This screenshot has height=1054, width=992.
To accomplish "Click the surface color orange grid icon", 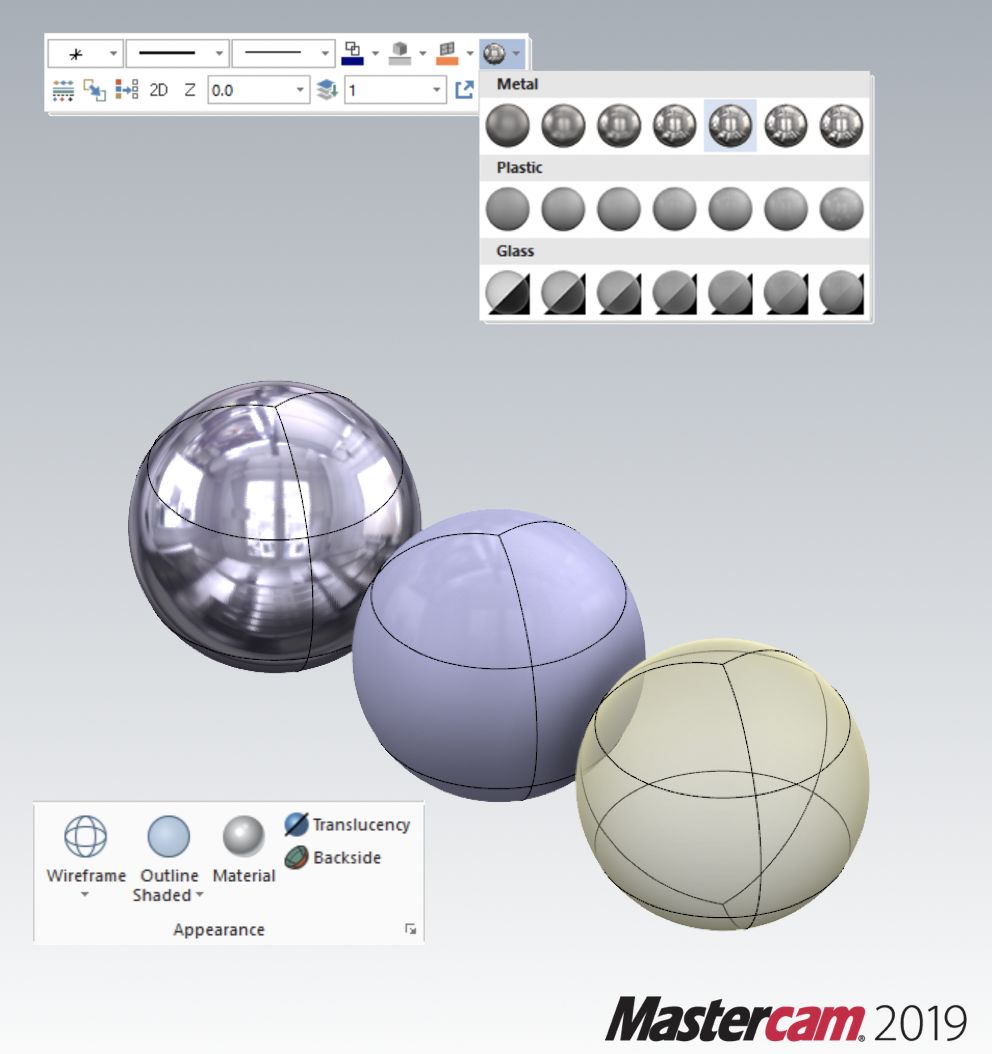I will [447, 52].
